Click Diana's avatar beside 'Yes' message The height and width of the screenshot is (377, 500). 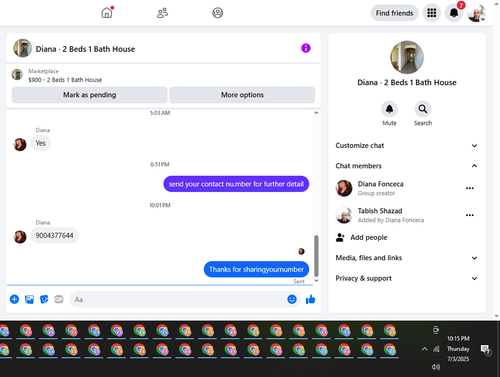20,144
